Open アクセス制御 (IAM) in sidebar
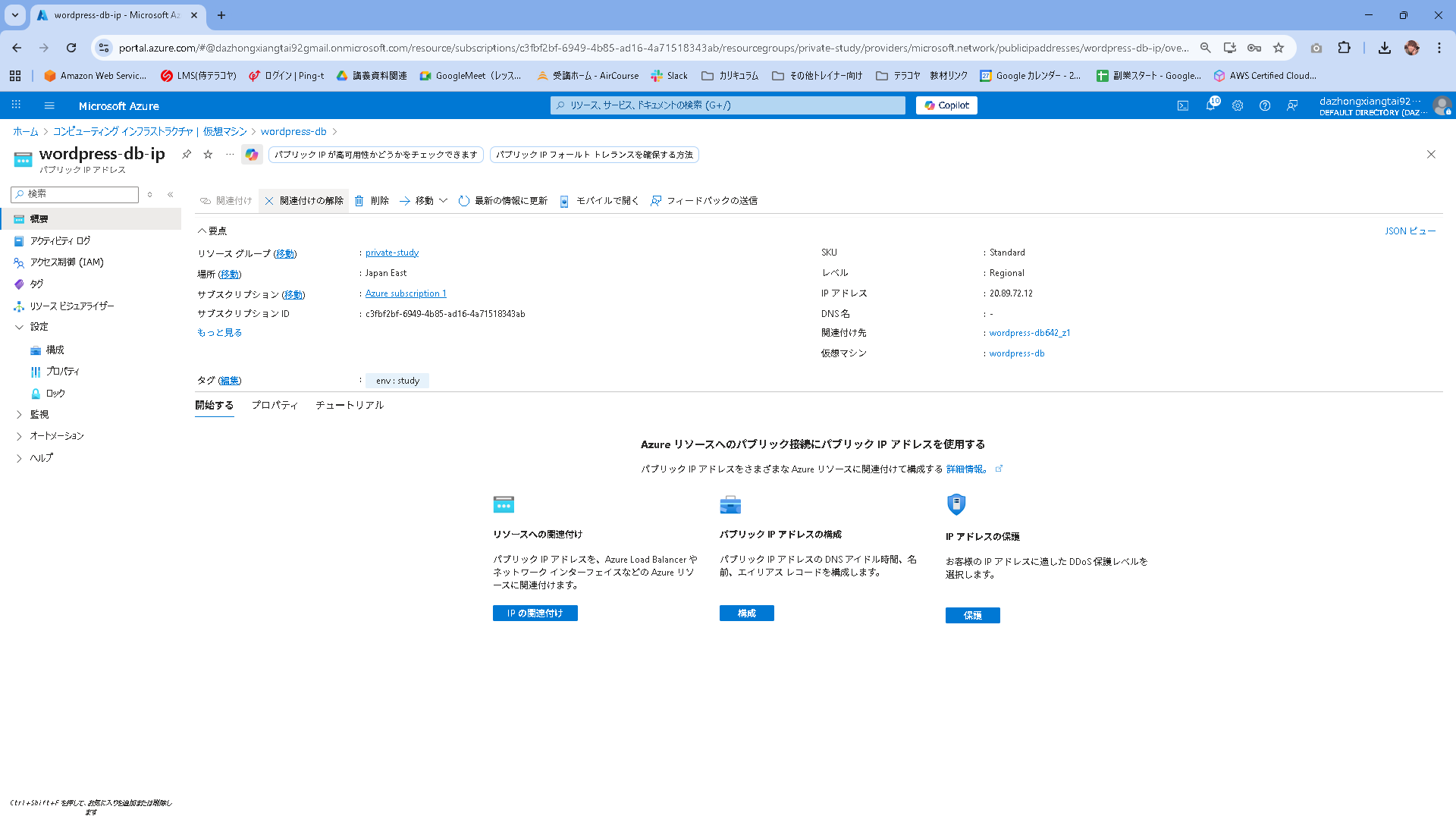1456x819 pixels. 67,262
